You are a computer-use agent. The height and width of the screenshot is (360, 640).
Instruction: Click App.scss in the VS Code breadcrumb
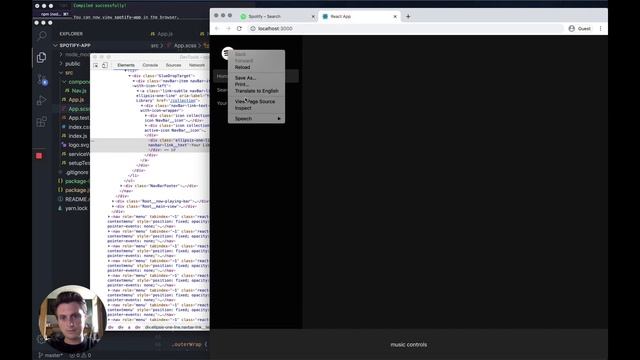click(185, 46)
